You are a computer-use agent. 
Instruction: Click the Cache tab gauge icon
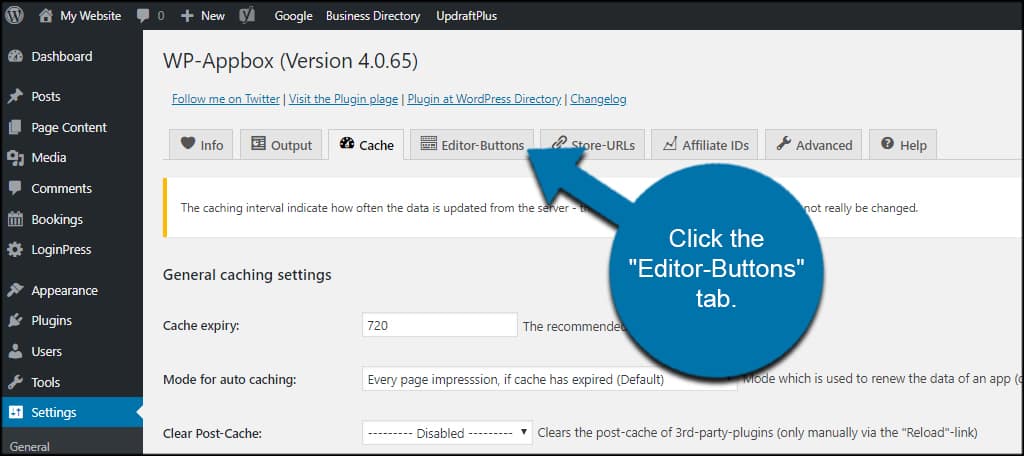point(347,144)
